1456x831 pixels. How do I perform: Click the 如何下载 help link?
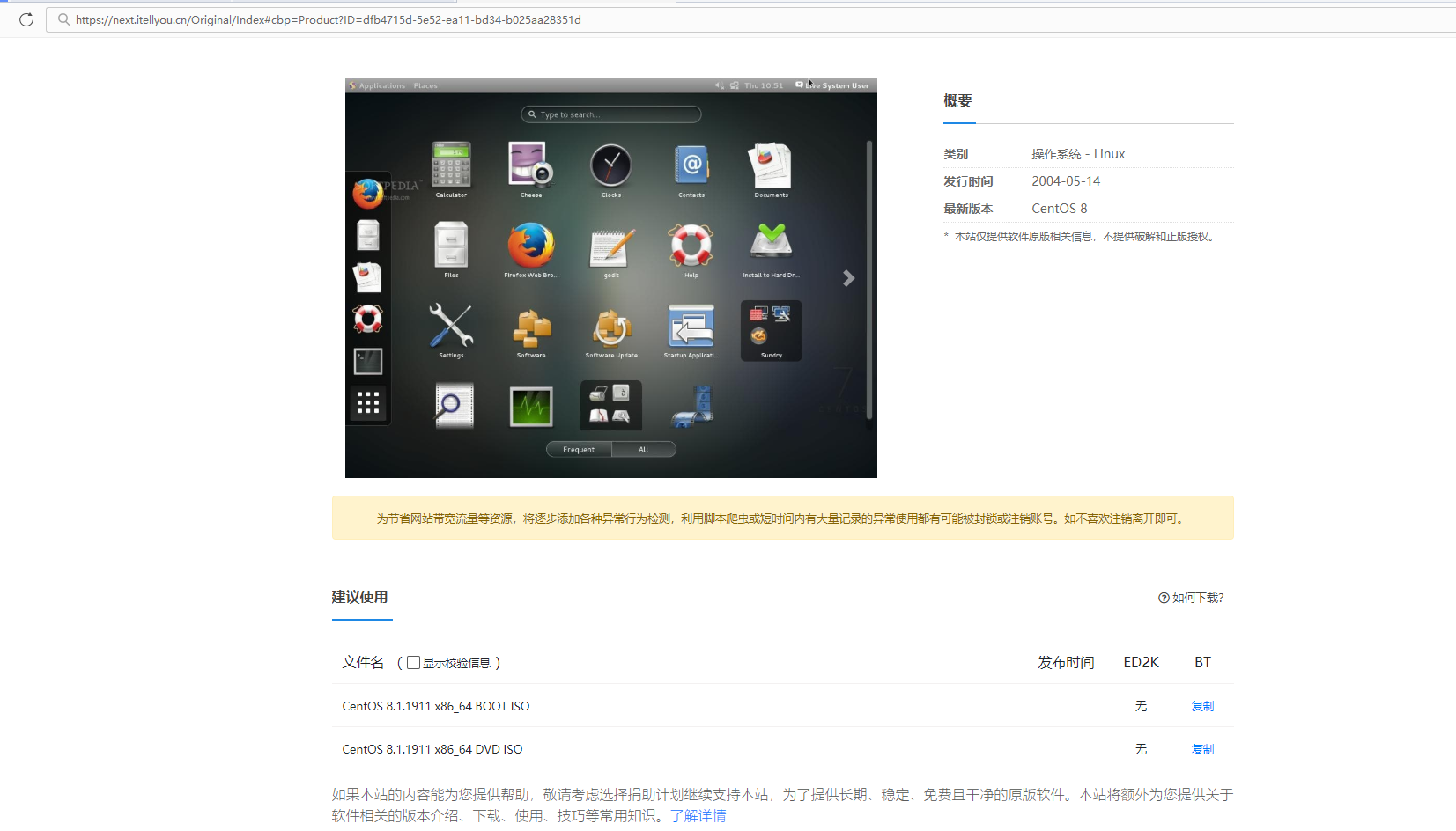click(1191, 598)
